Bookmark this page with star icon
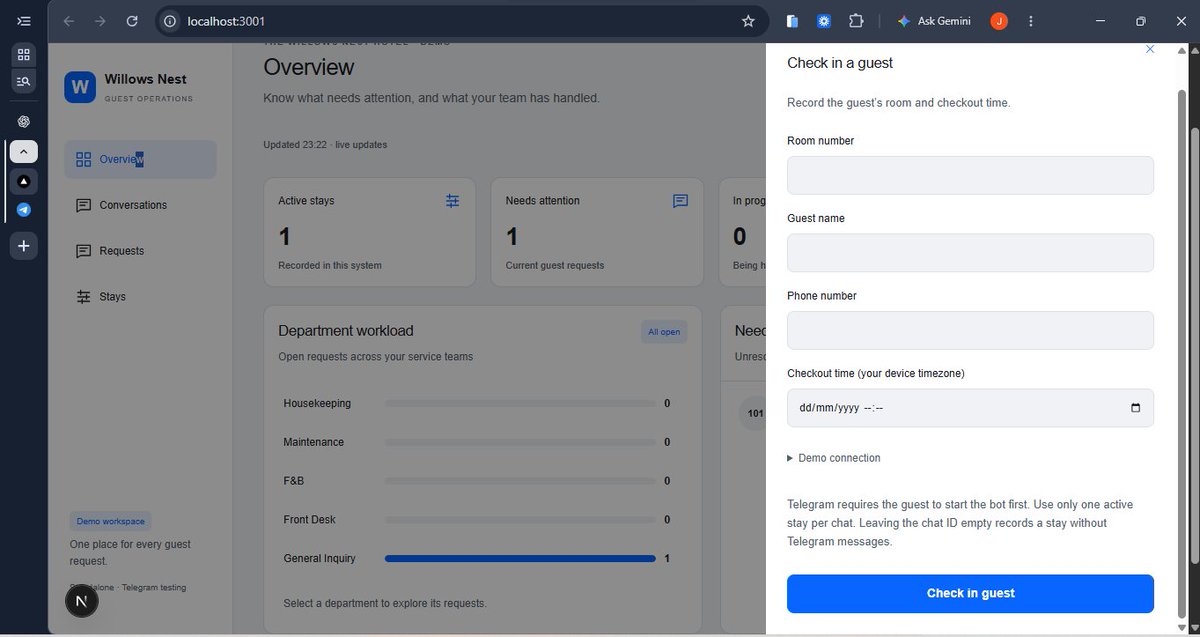1200x637 pixels. 748,21
